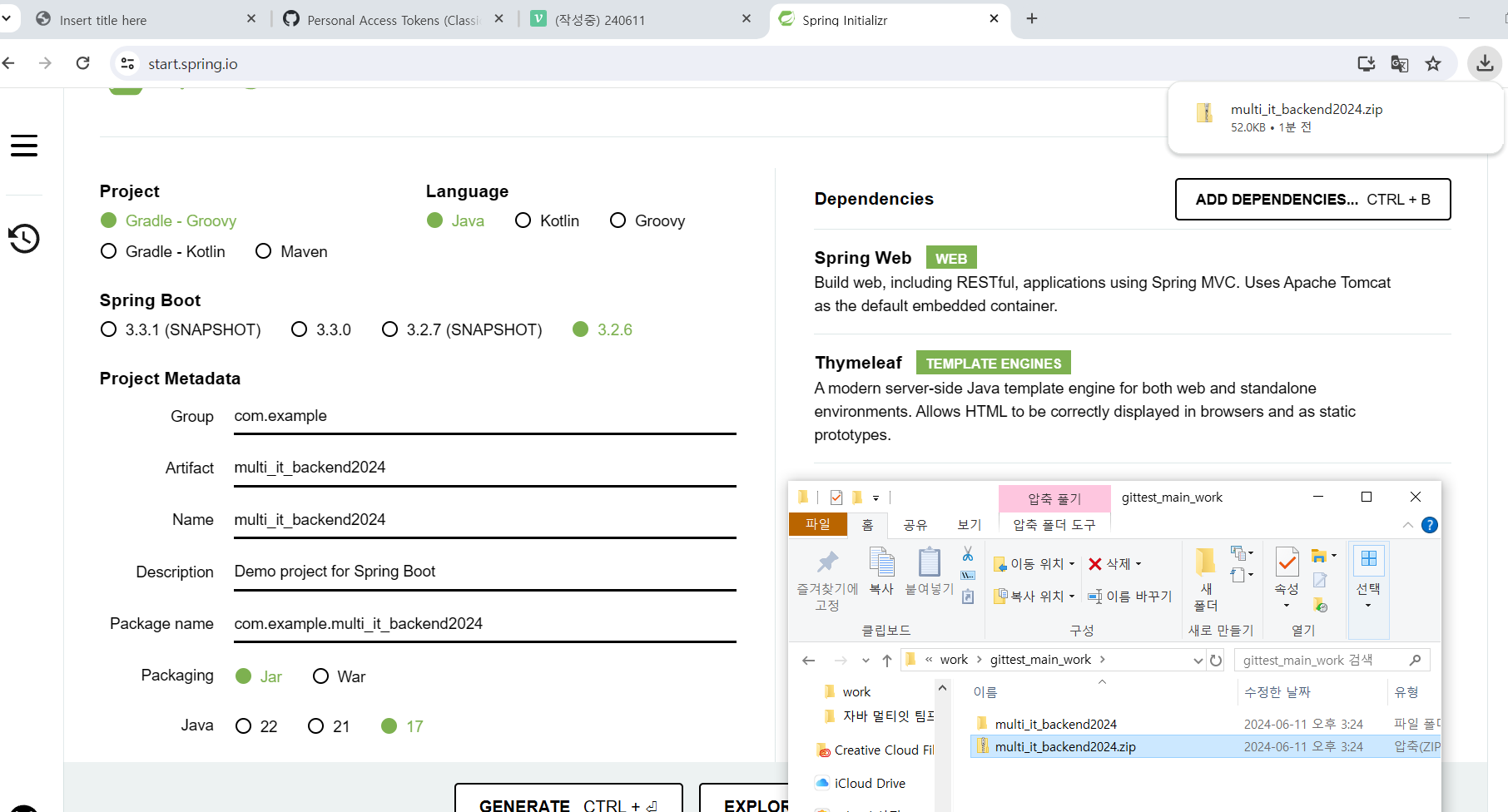The width and height of the screenshot is (1508, 812).
Task: Open downloaded multi_it_backend2024.zip from popup
Action: pos(1335,117)
